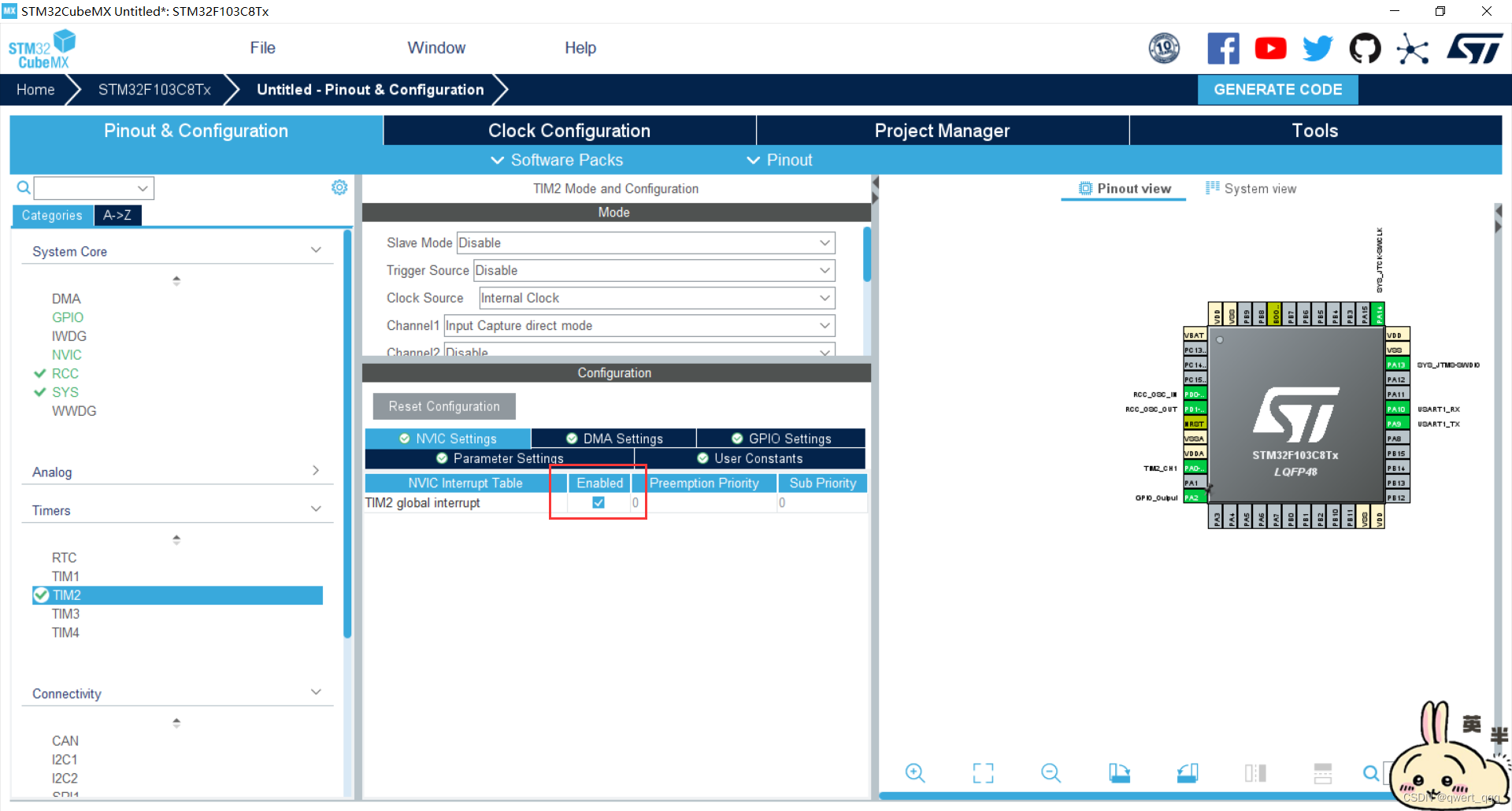Open the Parameter Settings tab
Image resolution: width=1512 pixels, height=811 pixels.
499,458
